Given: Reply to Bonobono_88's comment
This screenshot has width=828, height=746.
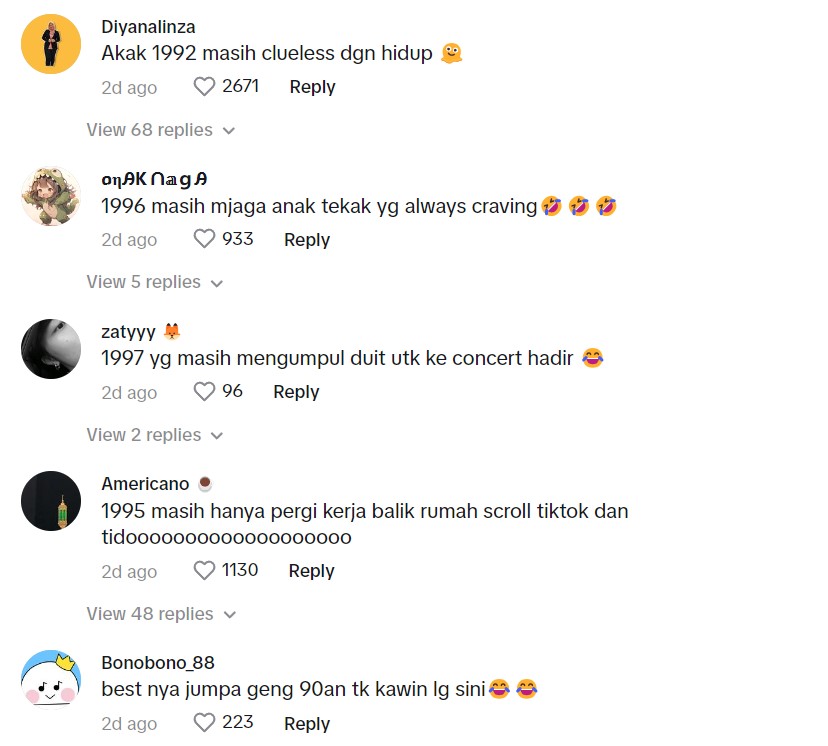Looking at the screenshot, I should (307, 724).
